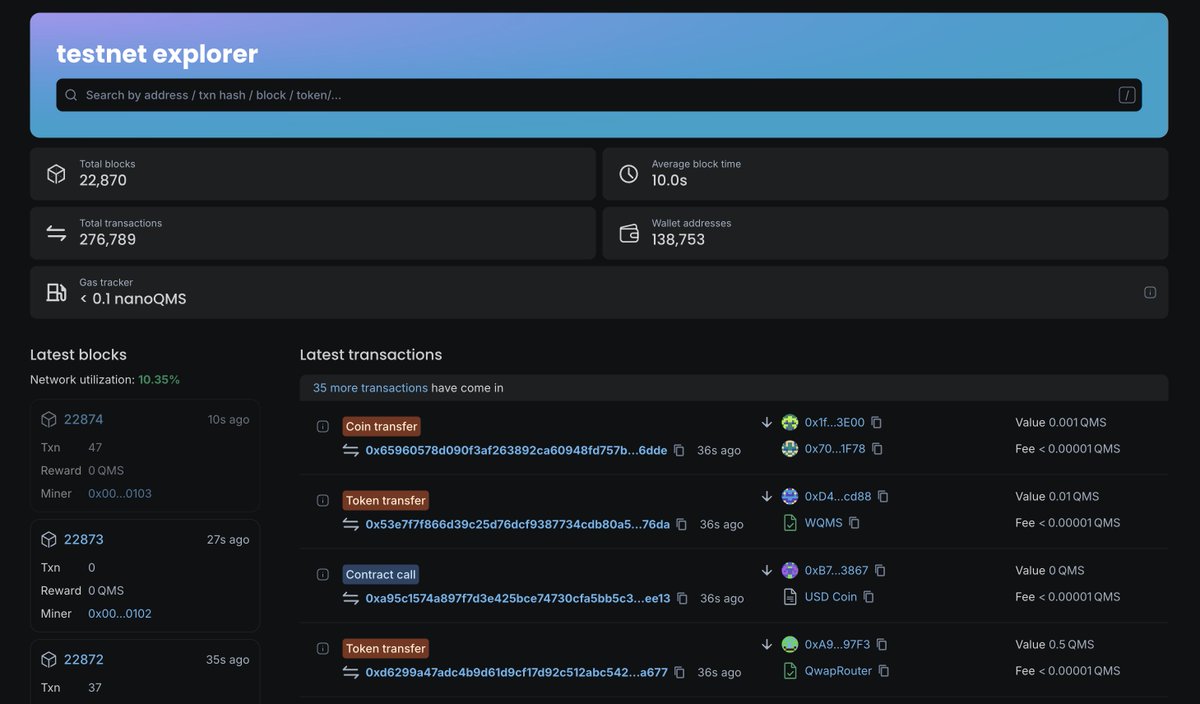Viewport: 1200px width, 704px height.
Task: Copy address 0x1f...3E00
Action: pyautogui.click(x=876, y=422)
